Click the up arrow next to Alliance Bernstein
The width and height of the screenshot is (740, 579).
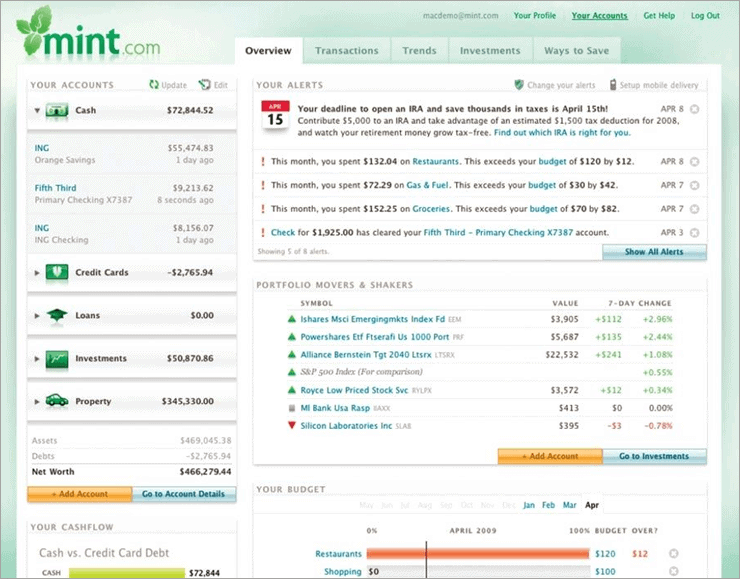tap(292, 354)
